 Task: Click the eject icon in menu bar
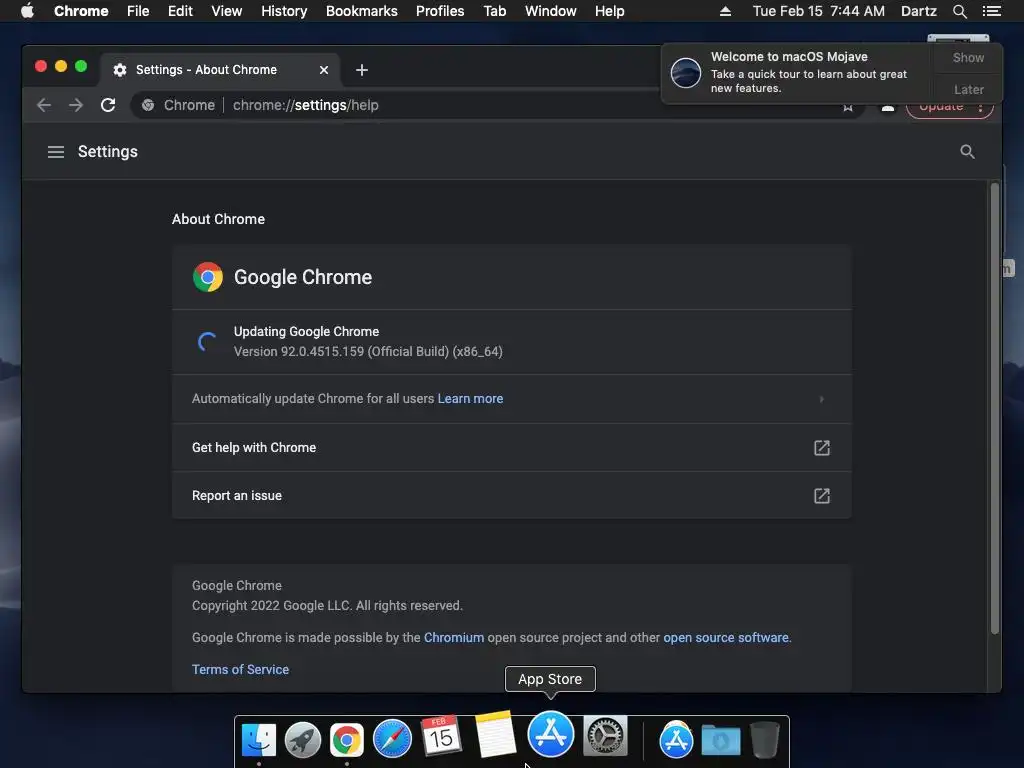coord(725,11)
